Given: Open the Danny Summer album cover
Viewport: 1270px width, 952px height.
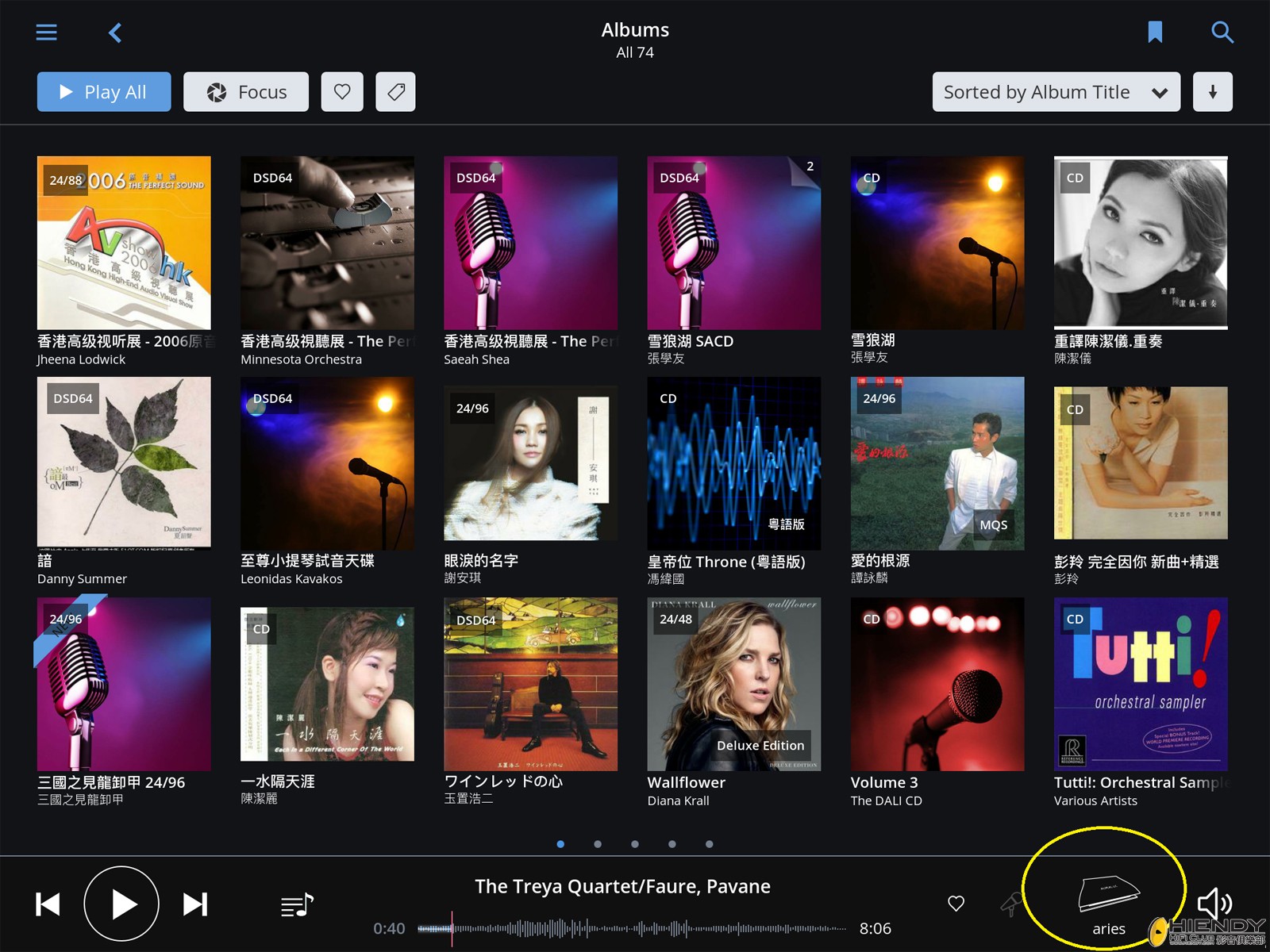Looking at the screenshot, I should pyautogui.click(x=124, y=463).
